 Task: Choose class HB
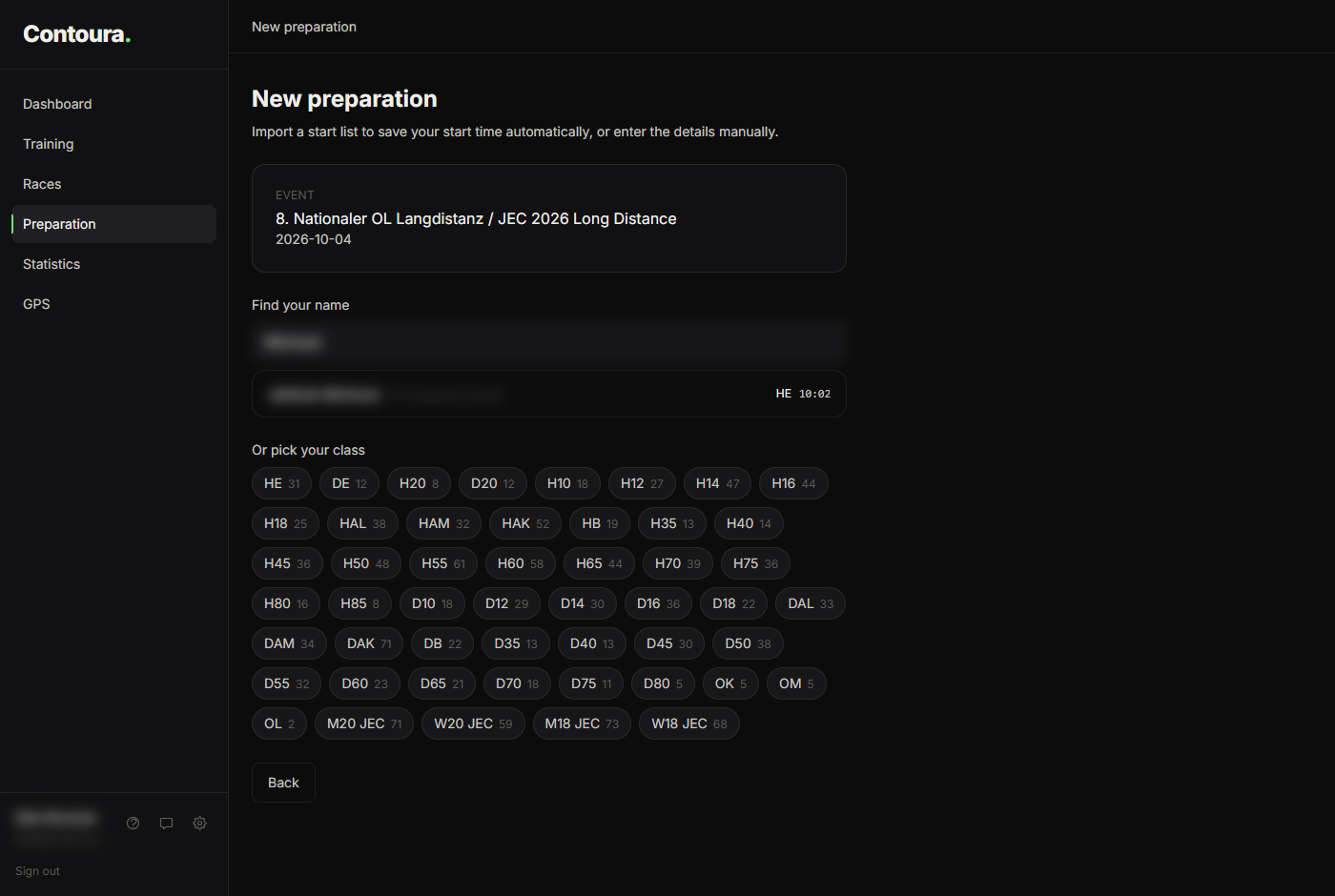600,523
